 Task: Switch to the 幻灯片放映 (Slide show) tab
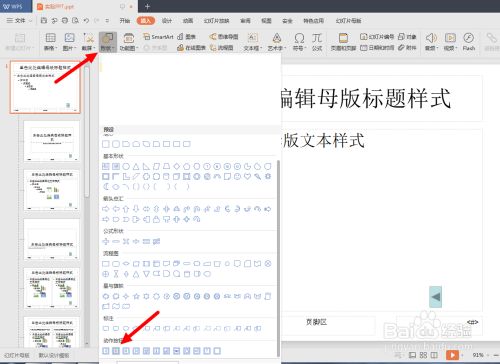pyautogui.click(x=217, y=21)
